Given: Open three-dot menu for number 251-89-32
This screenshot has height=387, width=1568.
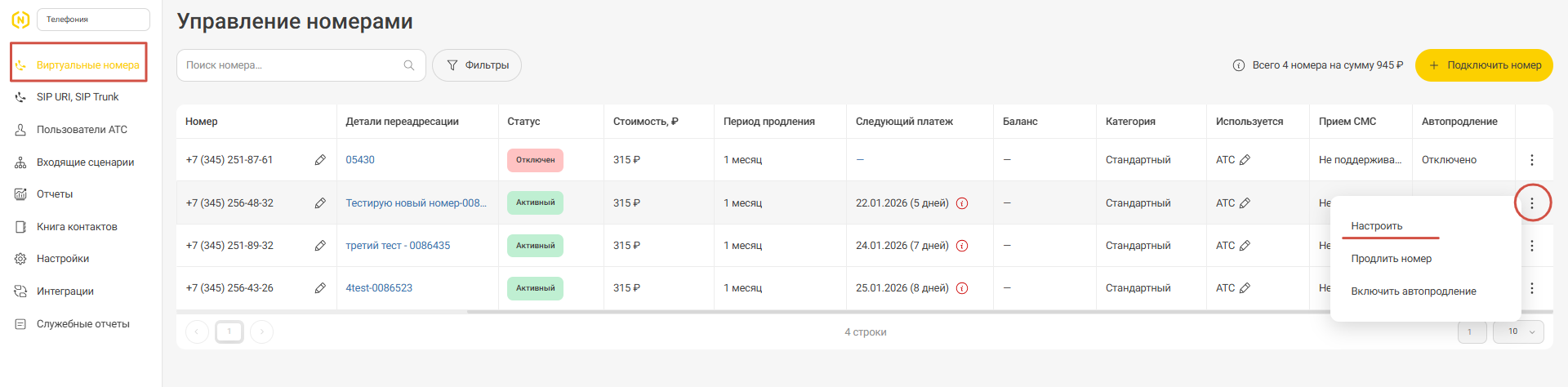Looking at the screenshot, I should pyautogui.click(x=1531, y=246).
